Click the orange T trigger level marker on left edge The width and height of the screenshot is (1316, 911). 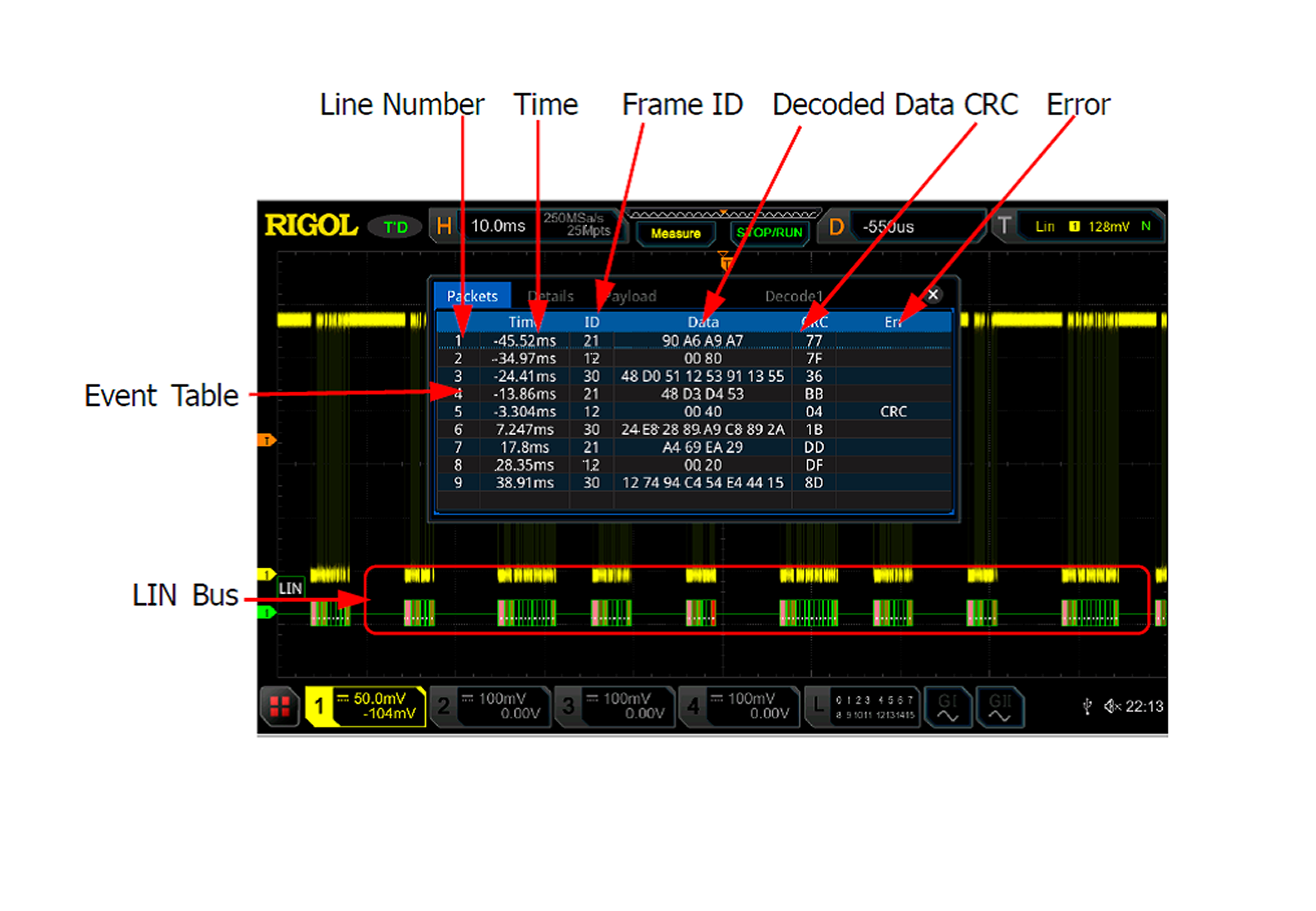tap(266, 440)
